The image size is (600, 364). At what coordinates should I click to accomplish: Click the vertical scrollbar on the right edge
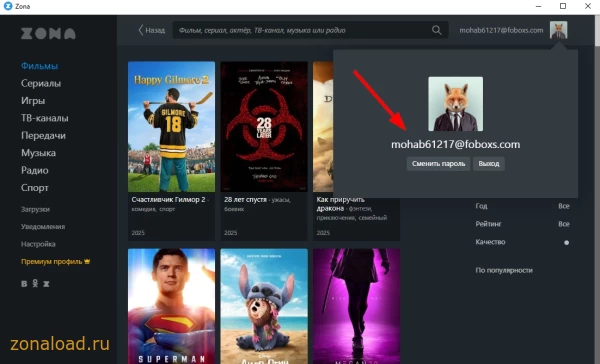(597, 189)
